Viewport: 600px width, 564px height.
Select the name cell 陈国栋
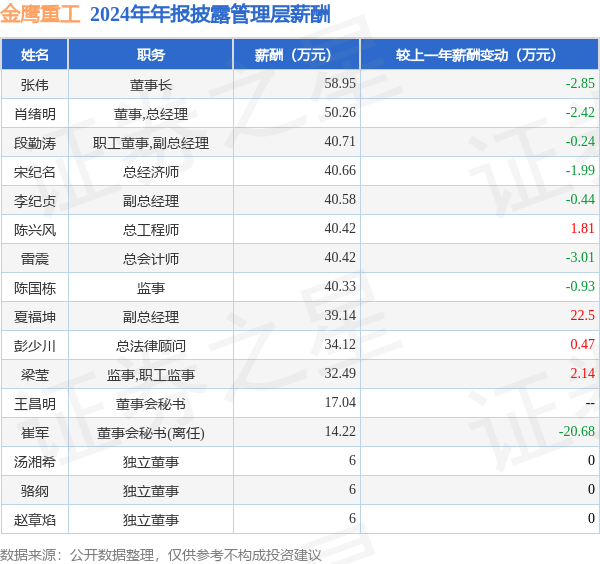pyautogui.click(x=35, y=289)
